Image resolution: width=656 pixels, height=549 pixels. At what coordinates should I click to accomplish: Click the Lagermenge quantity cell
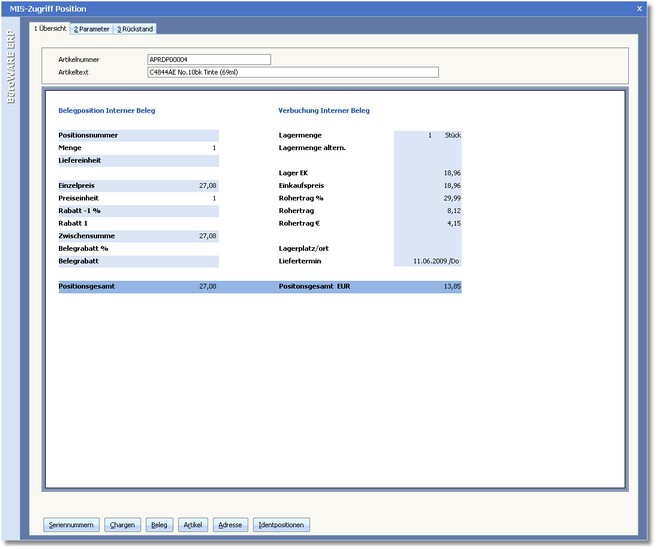[x=429, y=135]
